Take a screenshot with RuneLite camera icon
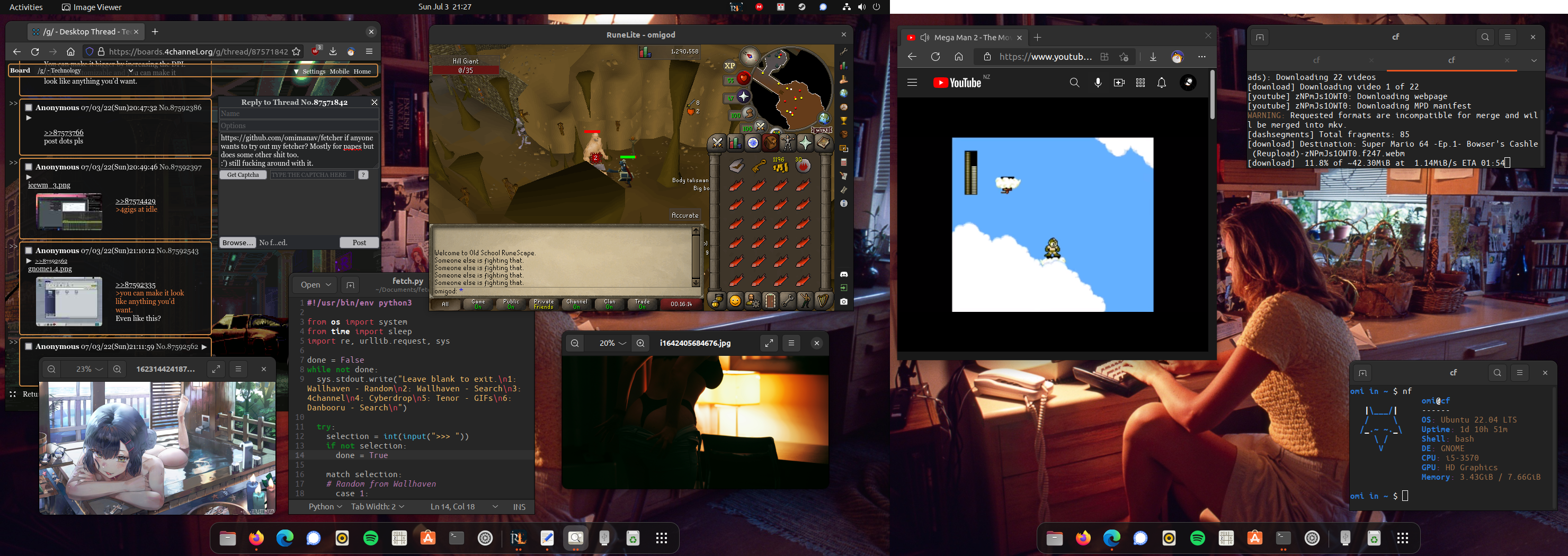Screen dimensions: 1568x556 click(x=844, y=301)
